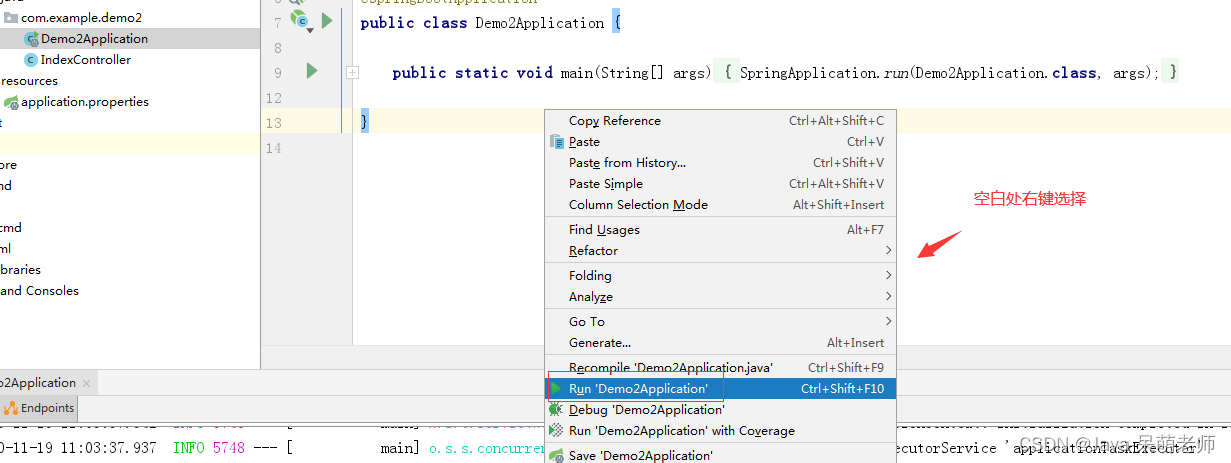
Task: Select IndexController in the project tree
Action: click(86, 59)
